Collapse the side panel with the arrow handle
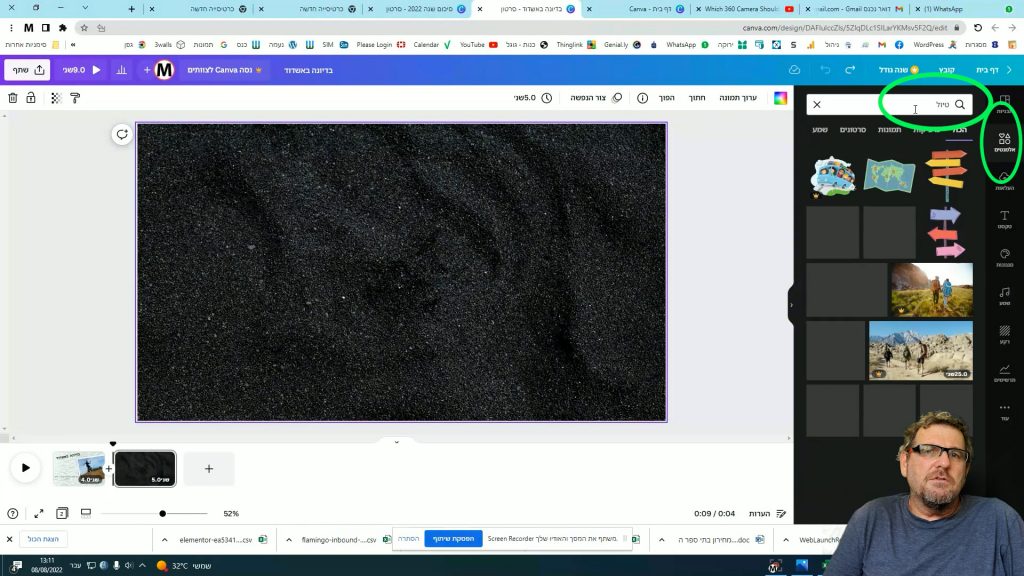Image resolution: width=1024 pixels, height=576 pixels. [x=792, y=305]
